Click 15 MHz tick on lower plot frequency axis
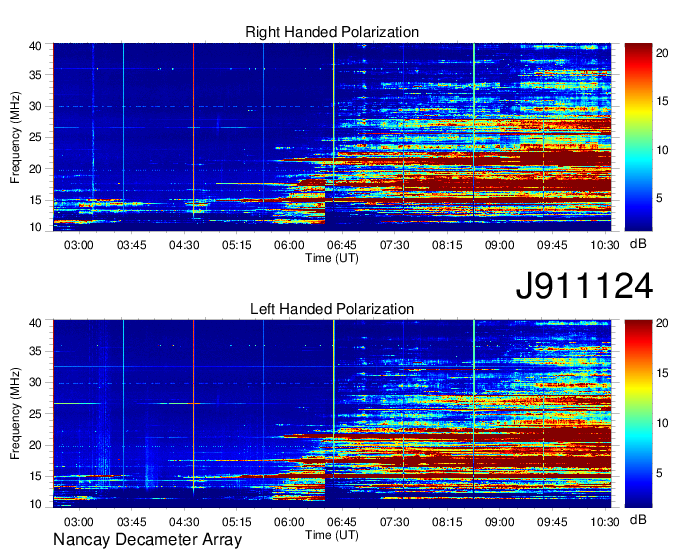 tap(36, 476)
